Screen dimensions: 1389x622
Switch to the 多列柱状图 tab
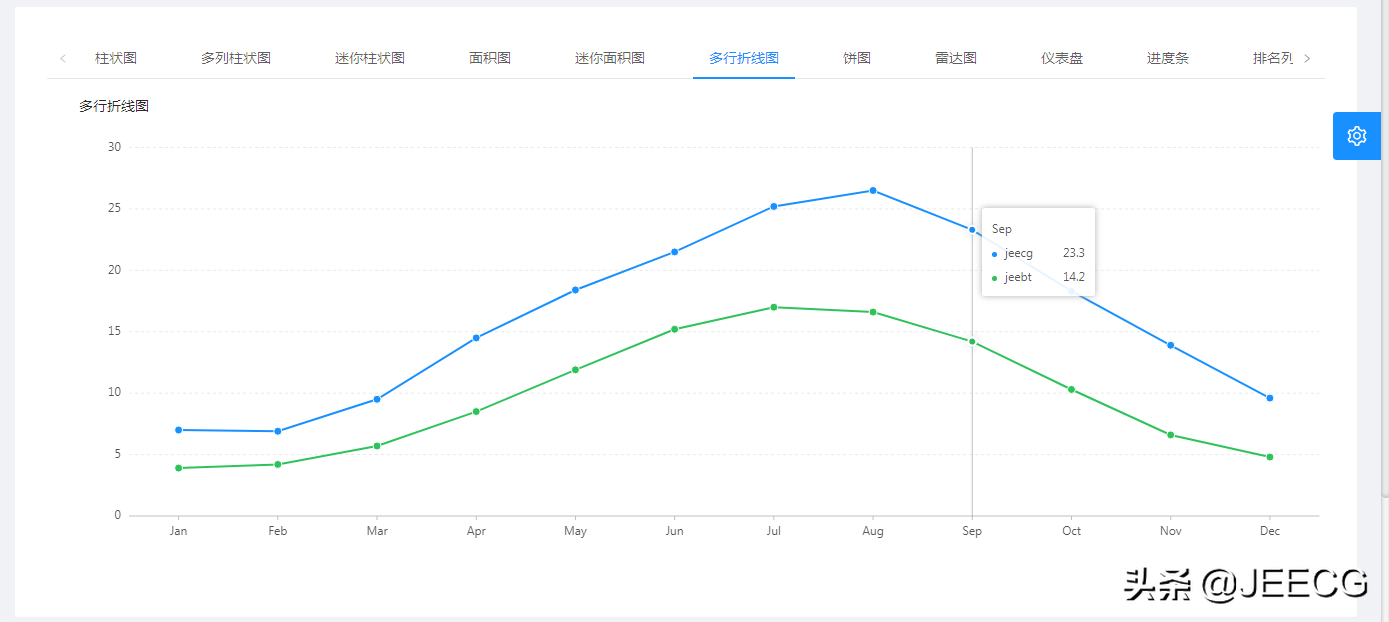pos(236,58)
